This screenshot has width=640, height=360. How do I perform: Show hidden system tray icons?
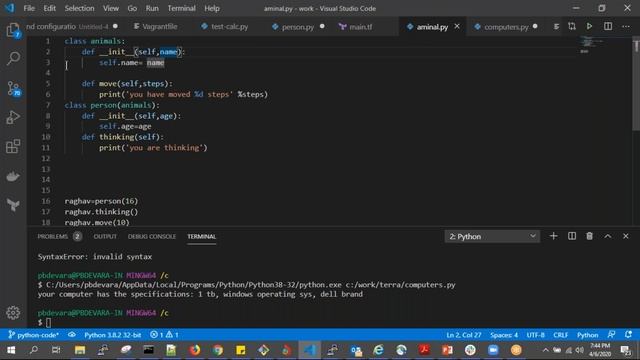click(545, 350)
